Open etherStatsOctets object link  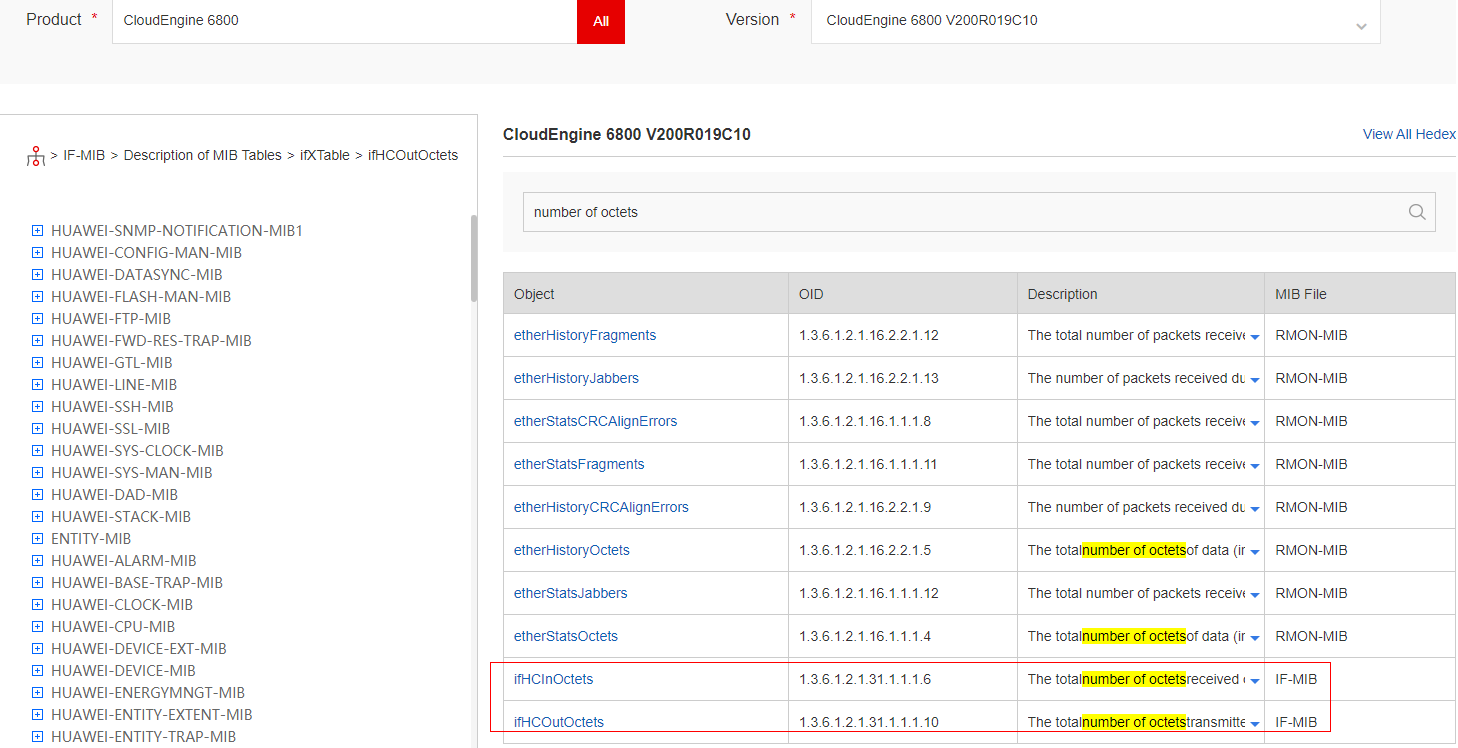pyautogui.click(x=566, y=636)
